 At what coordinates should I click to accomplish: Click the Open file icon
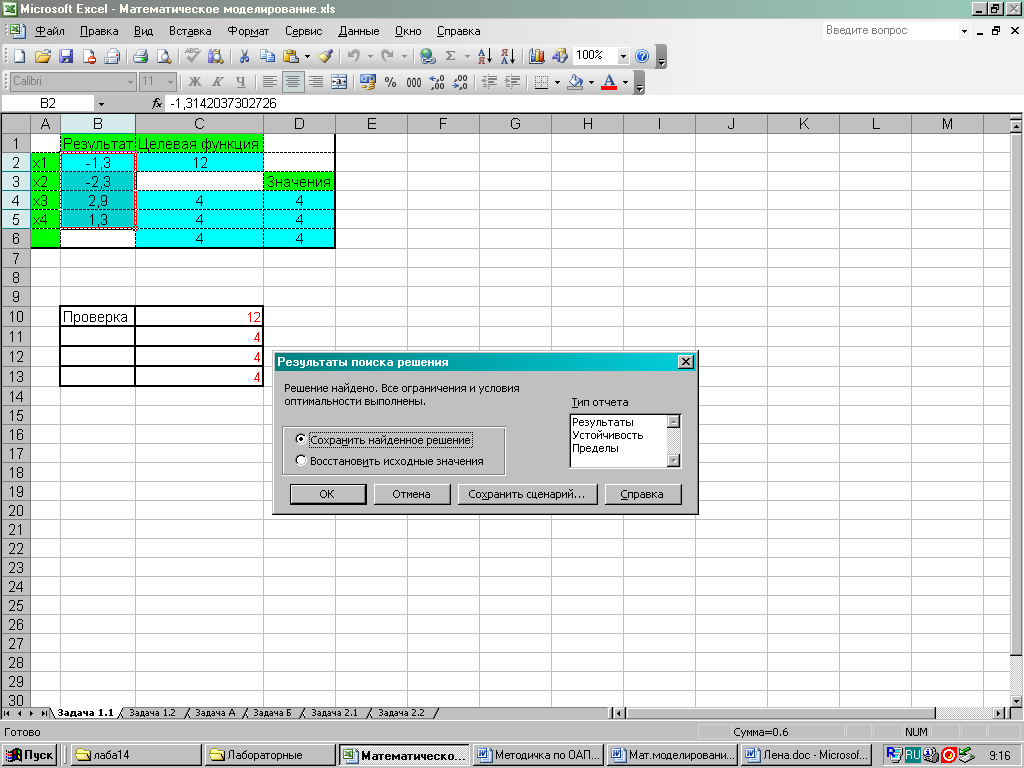point(42,56)
